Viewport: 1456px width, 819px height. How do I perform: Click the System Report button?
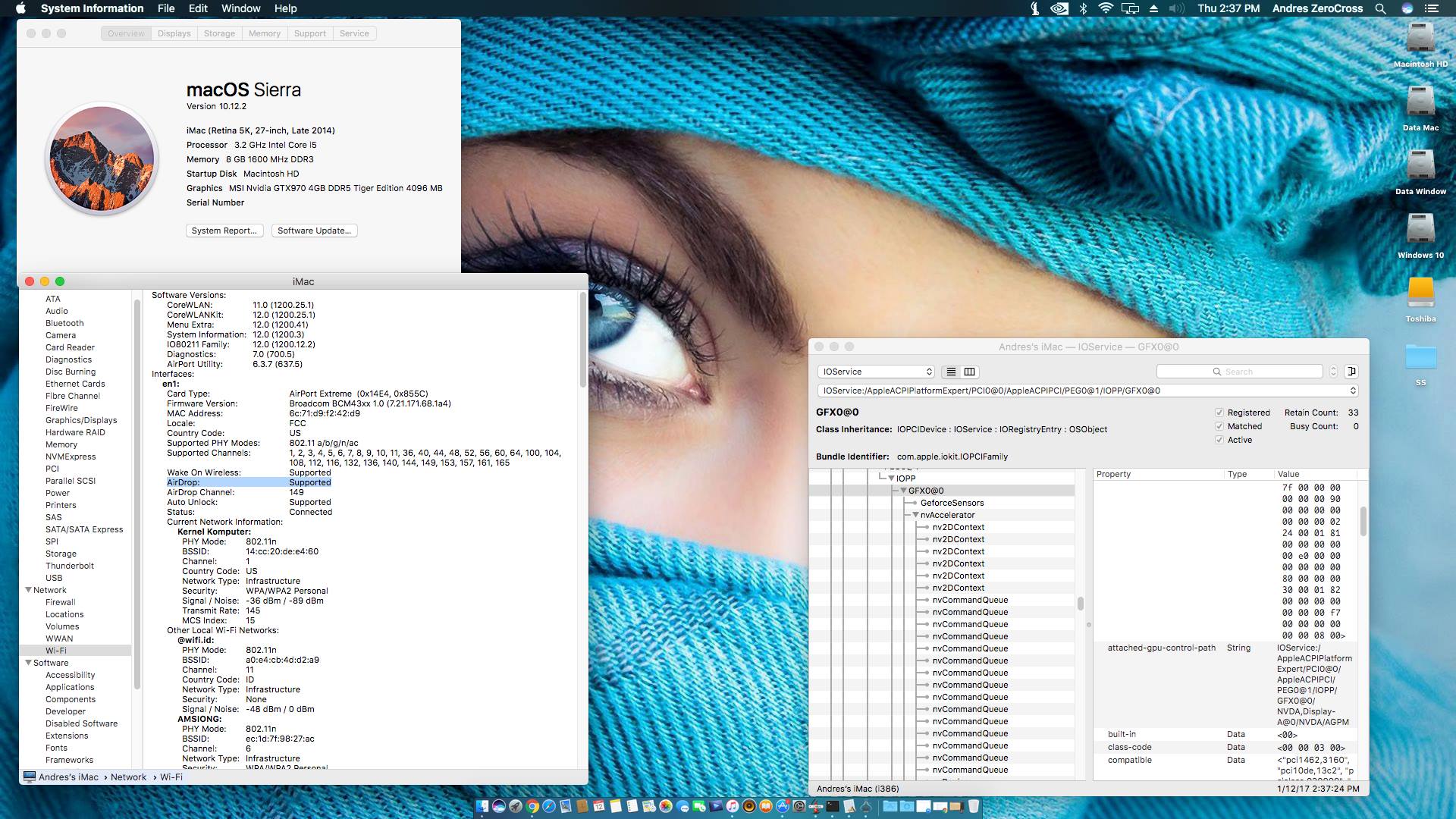pos(224,231)
